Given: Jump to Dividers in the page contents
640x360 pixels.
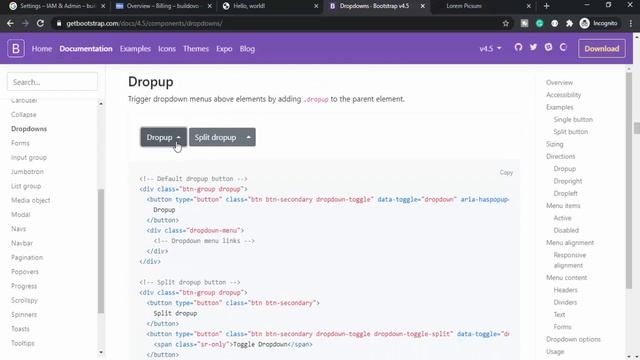Looking at the screenshot, I should (x=565, y=302).
